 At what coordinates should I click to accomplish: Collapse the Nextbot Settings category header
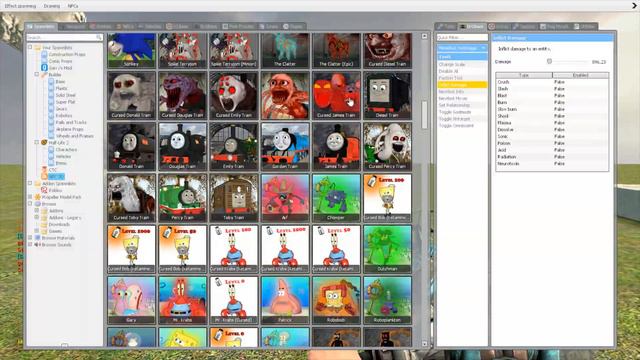pos(462,48)
